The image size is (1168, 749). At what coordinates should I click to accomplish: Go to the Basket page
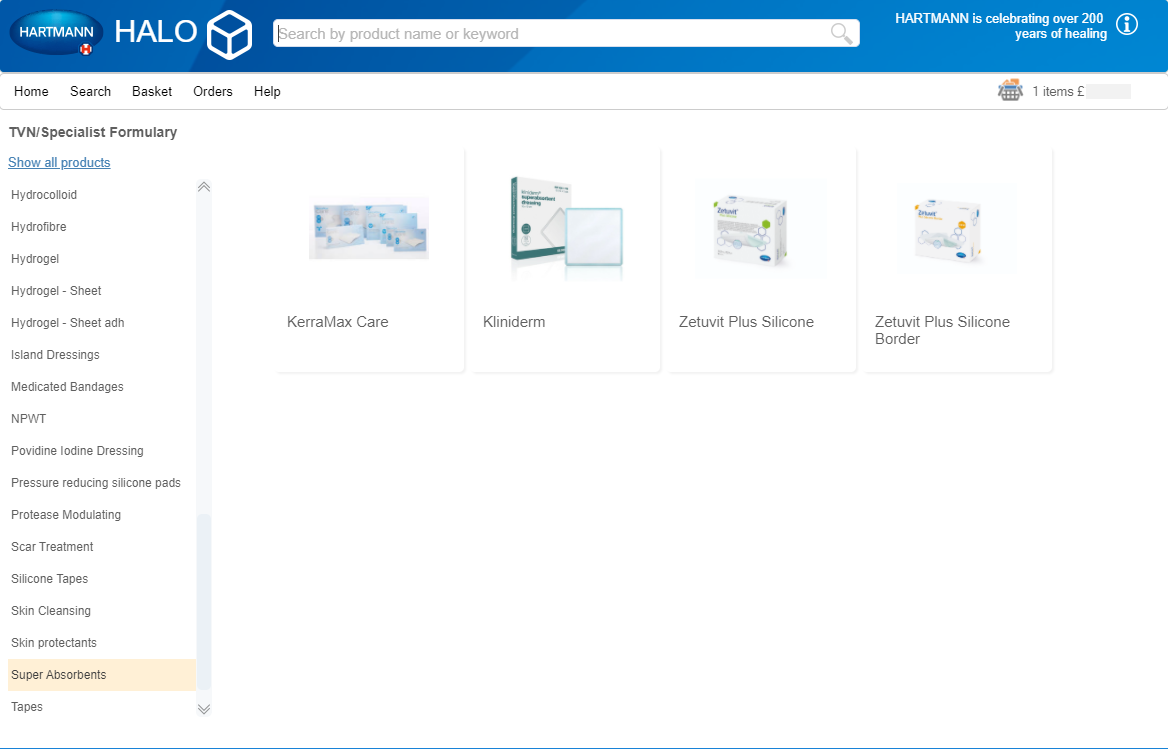pos(152,92)
